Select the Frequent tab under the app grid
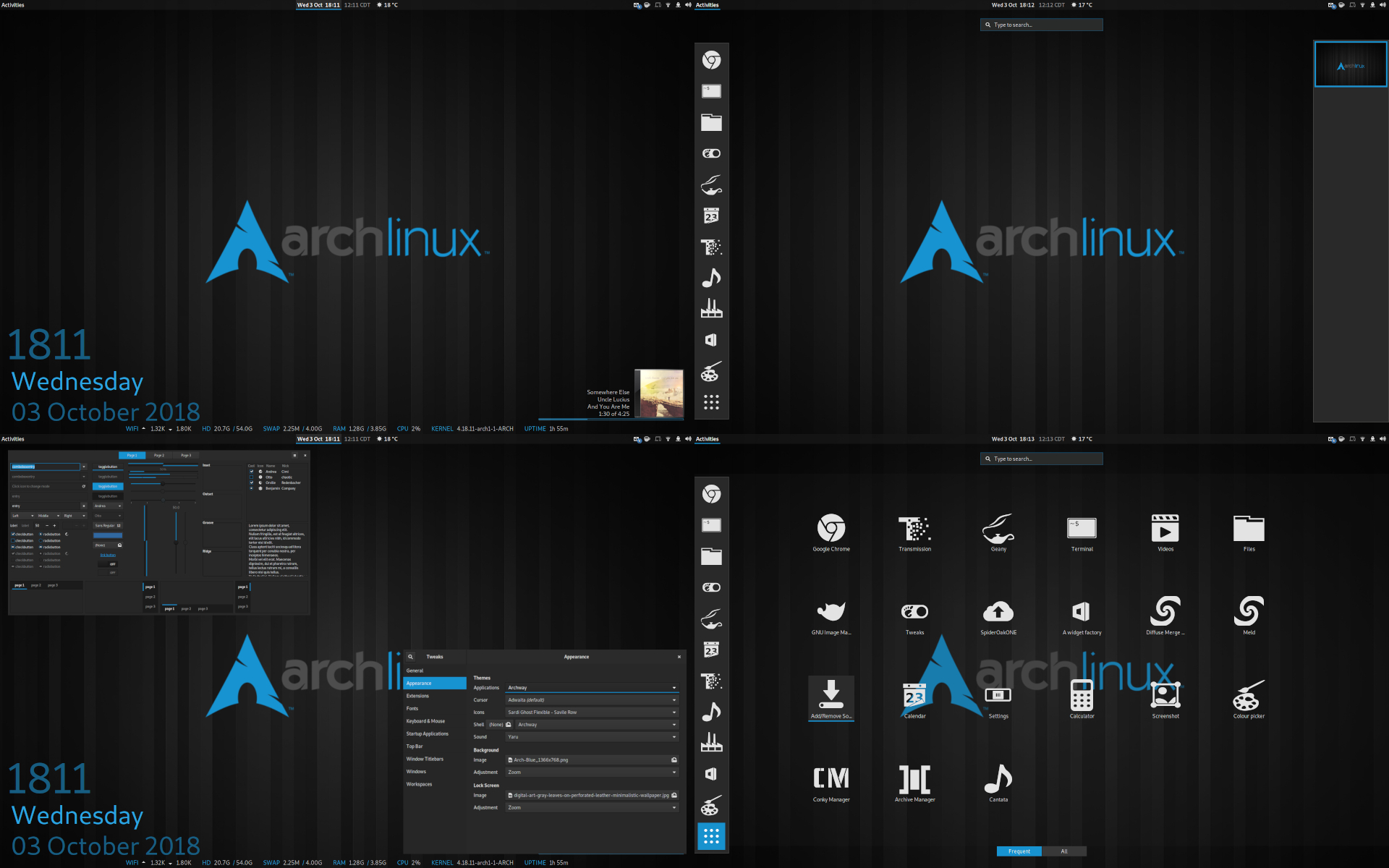This screenshot has width=1389, height=868. [1019, 851]
